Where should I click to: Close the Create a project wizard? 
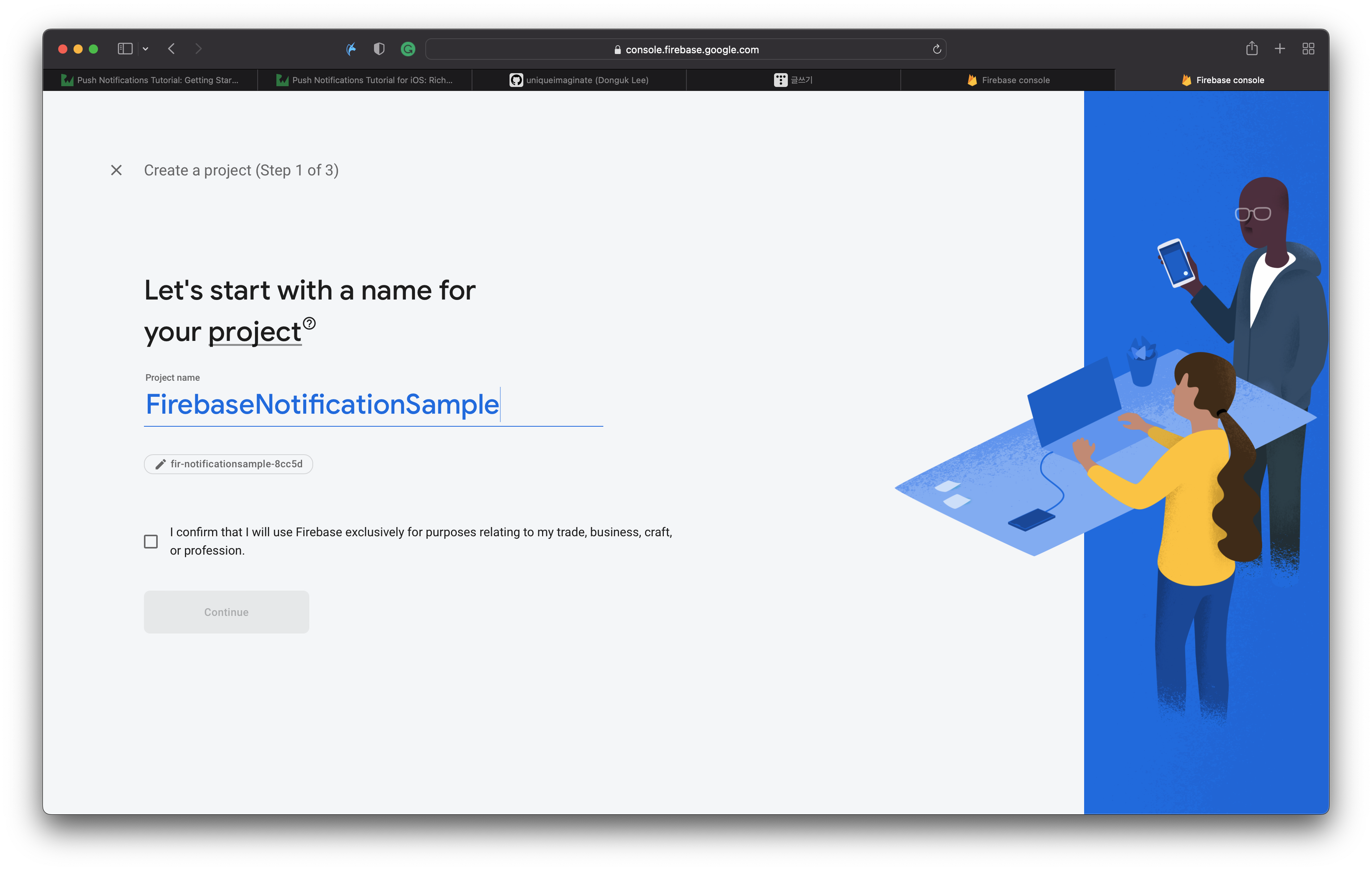pos(116,170)
